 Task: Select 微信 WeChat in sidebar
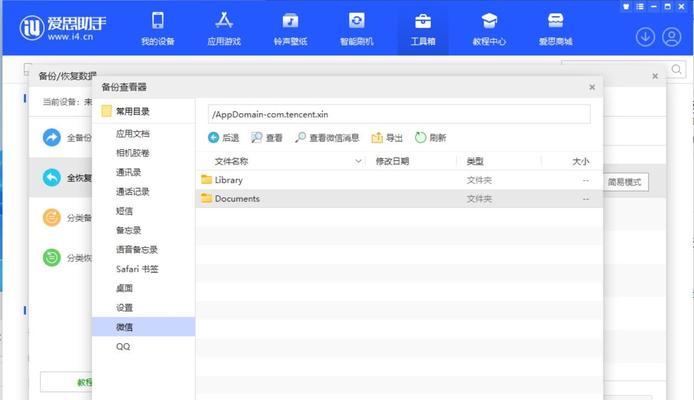coord(143,327)
